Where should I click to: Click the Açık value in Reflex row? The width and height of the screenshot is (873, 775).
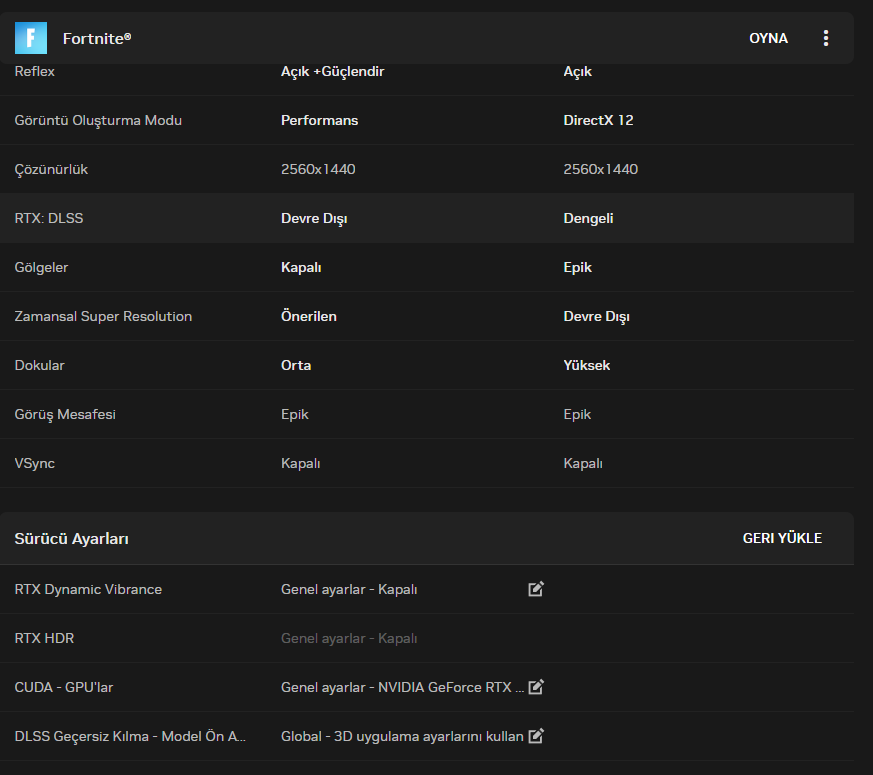577,71
